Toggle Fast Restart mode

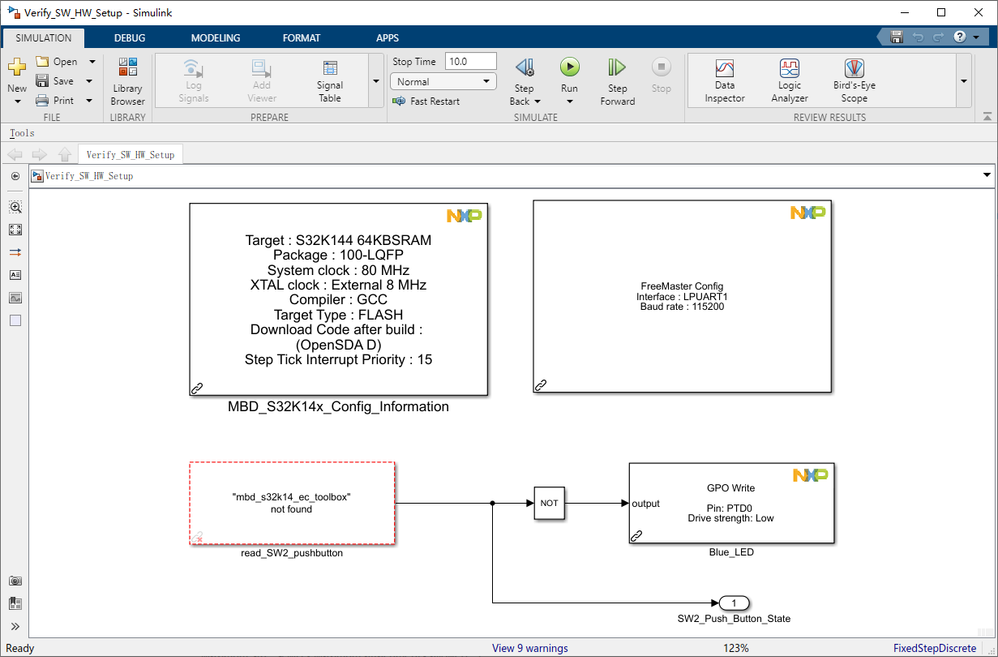pos(426,101)
